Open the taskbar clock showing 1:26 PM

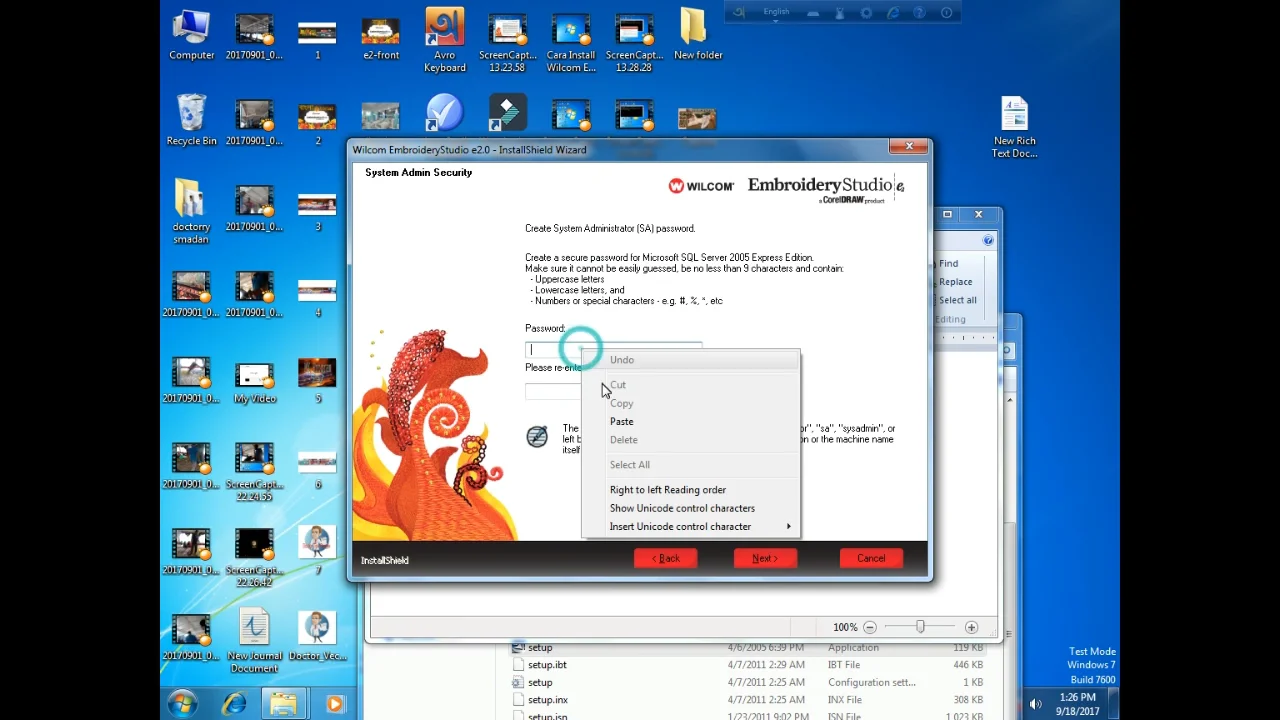(1080, 704)
